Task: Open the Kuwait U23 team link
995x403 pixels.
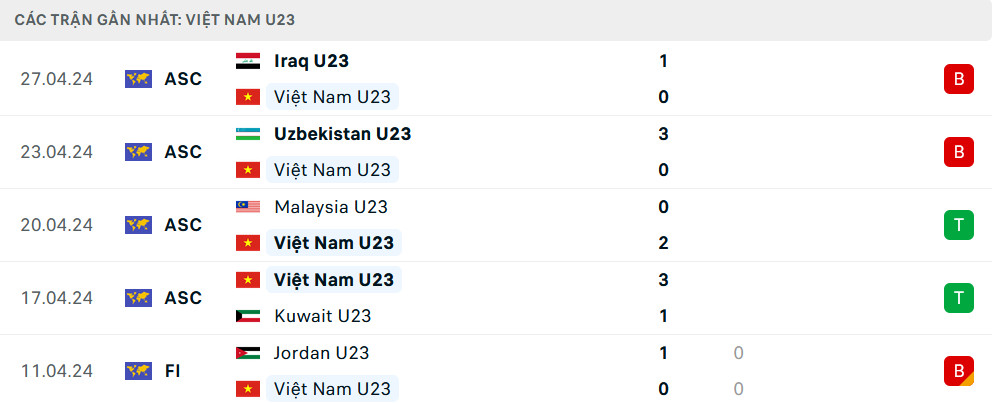Action: 322,316
